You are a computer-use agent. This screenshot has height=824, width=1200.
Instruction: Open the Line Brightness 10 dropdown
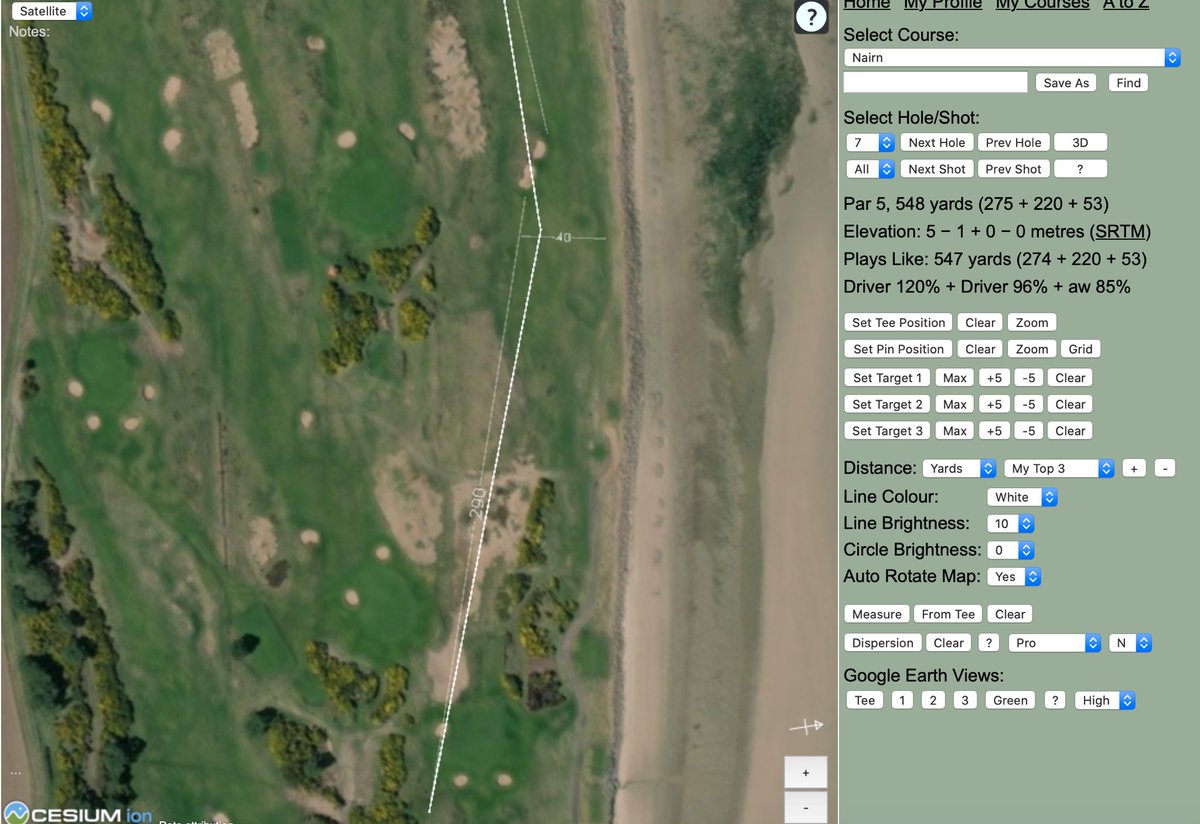(x=1010, y=523)
